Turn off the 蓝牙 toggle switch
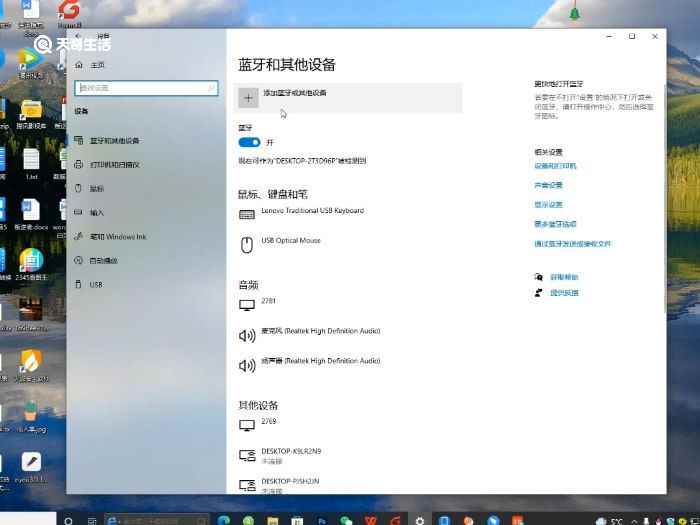 (249, 142)
